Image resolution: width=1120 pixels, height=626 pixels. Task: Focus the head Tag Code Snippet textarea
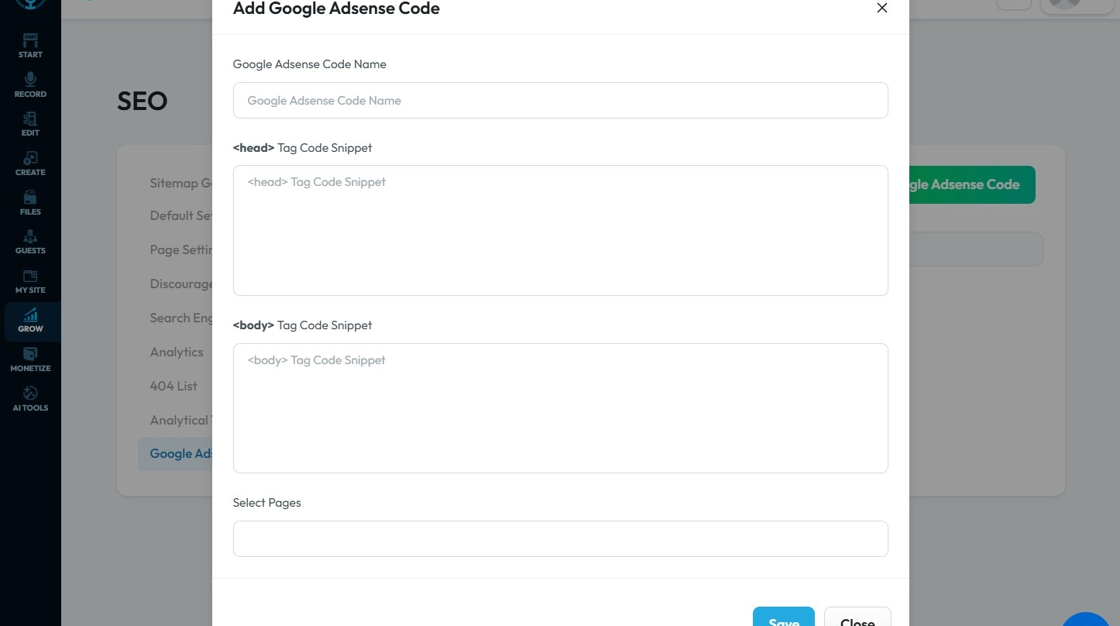click(560, 230)
